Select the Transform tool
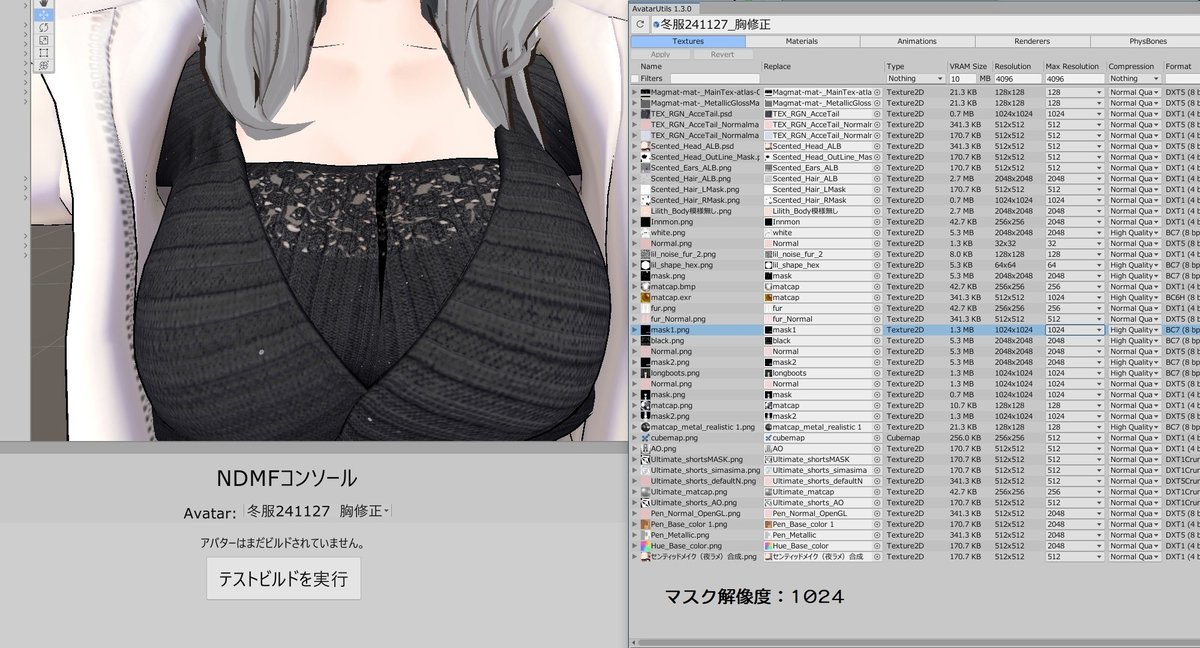 pos(44,64)
